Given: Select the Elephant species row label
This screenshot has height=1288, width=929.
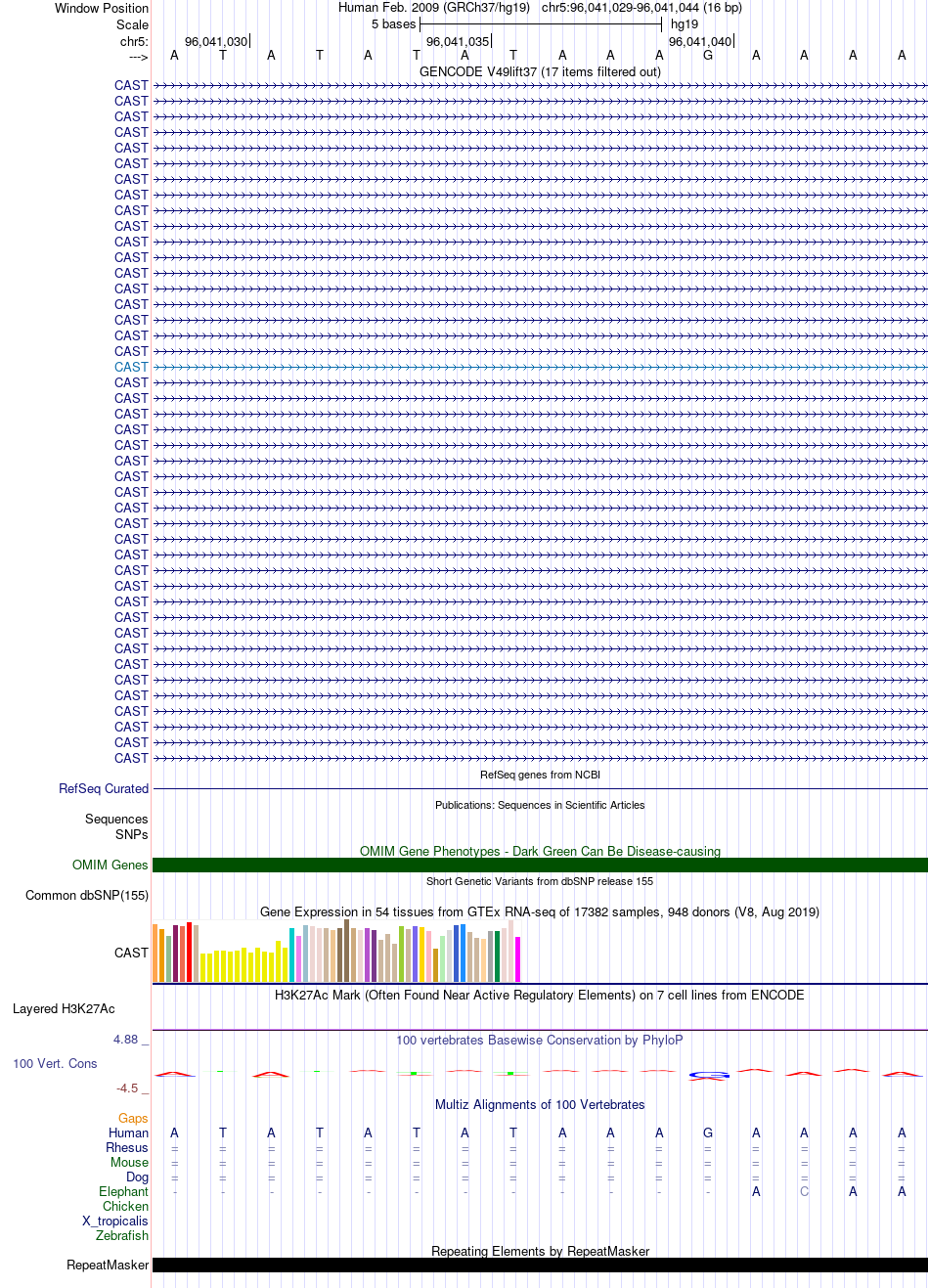Looking at the screenshot, I should [124, 1191].
